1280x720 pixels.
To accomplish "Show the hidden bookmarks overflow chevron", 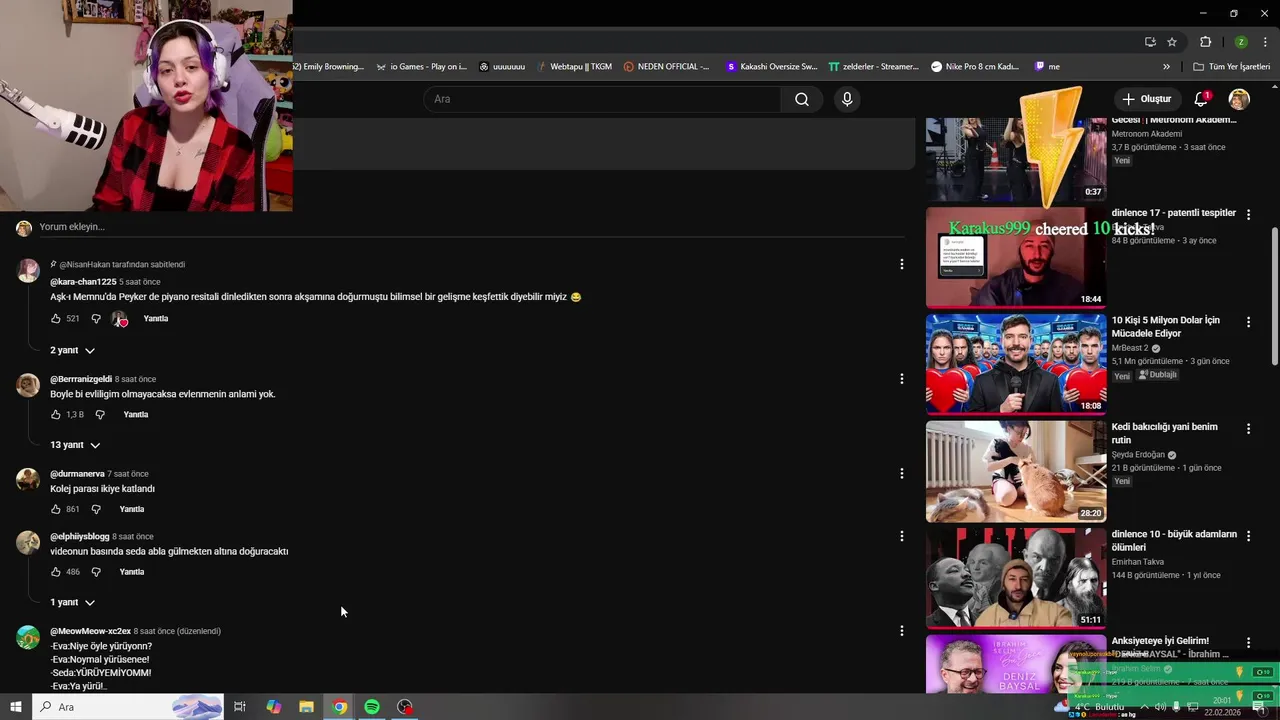I will coord(1166,67).
